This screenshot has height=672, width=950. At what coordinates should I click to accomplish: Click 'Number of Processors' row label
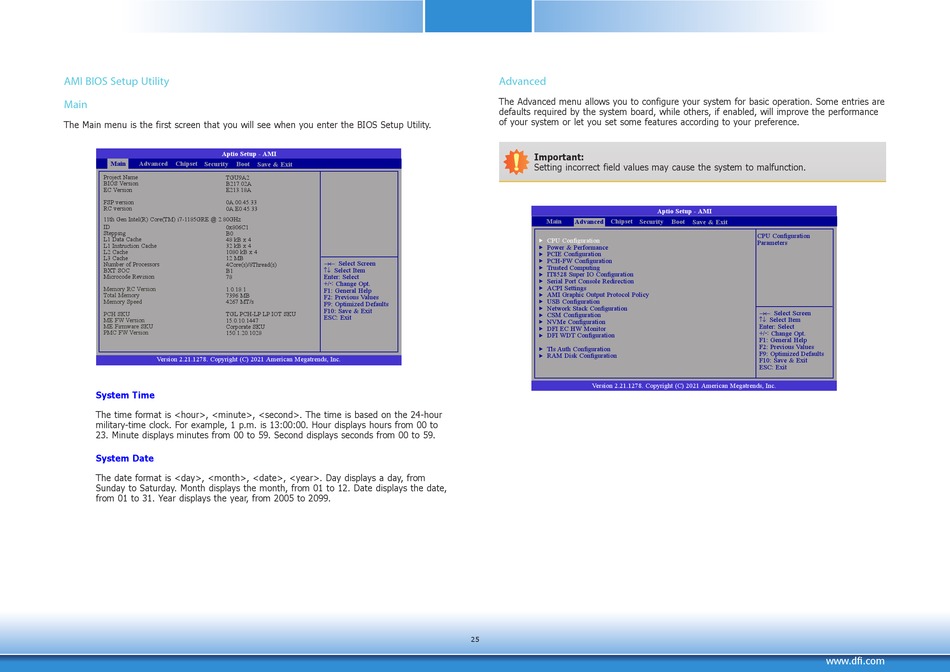131,264
